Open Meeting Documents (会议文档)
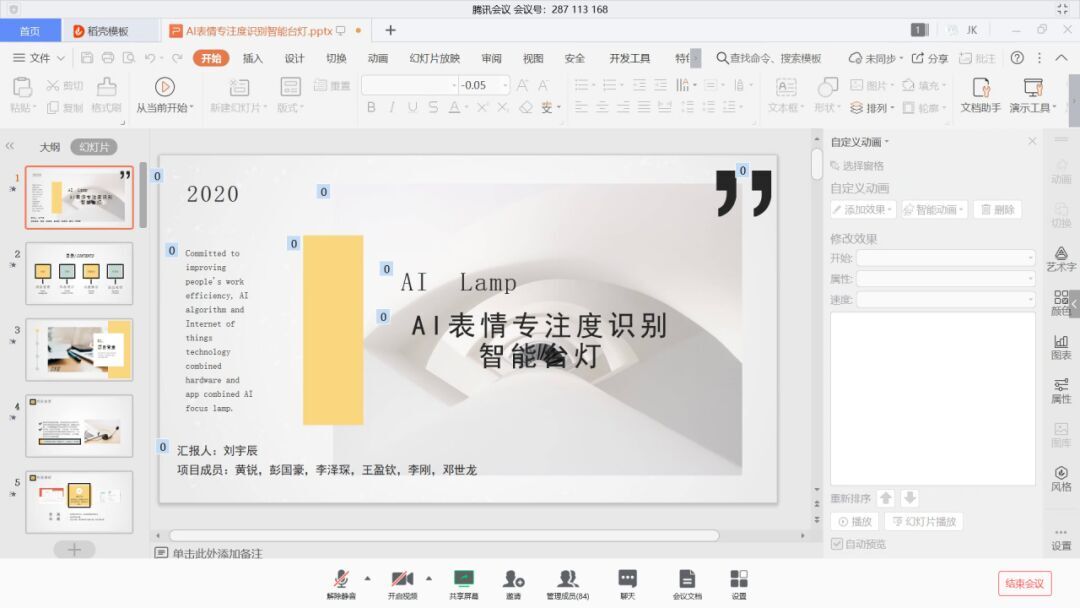Viewport: 1080px width, 608px height. [687, 579]
